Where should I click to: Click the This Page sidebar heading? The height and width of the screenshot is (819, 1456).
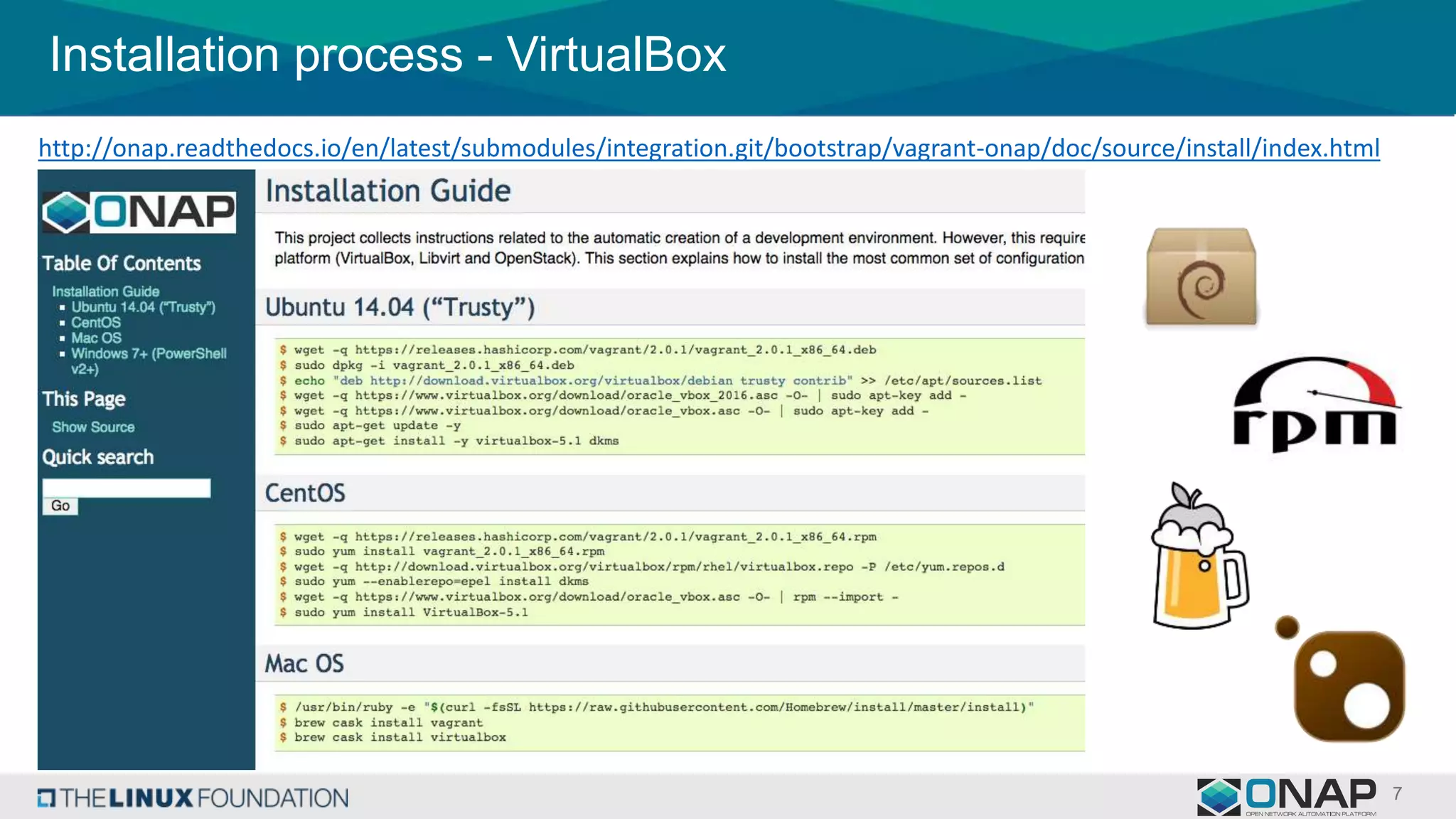[84, 399]
